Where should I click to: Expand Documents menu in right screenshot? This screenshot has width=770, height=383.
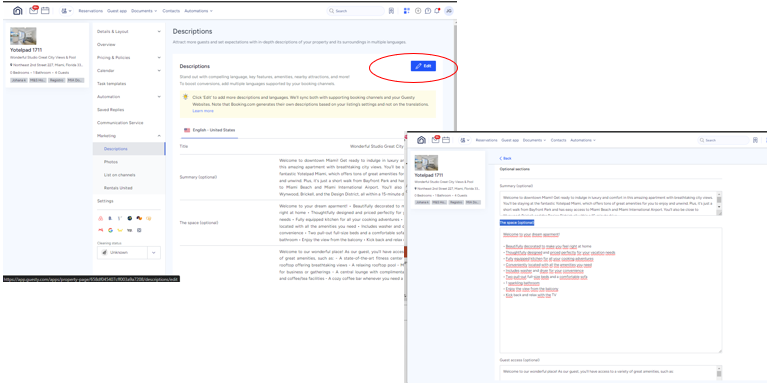[x=534, y=140]
